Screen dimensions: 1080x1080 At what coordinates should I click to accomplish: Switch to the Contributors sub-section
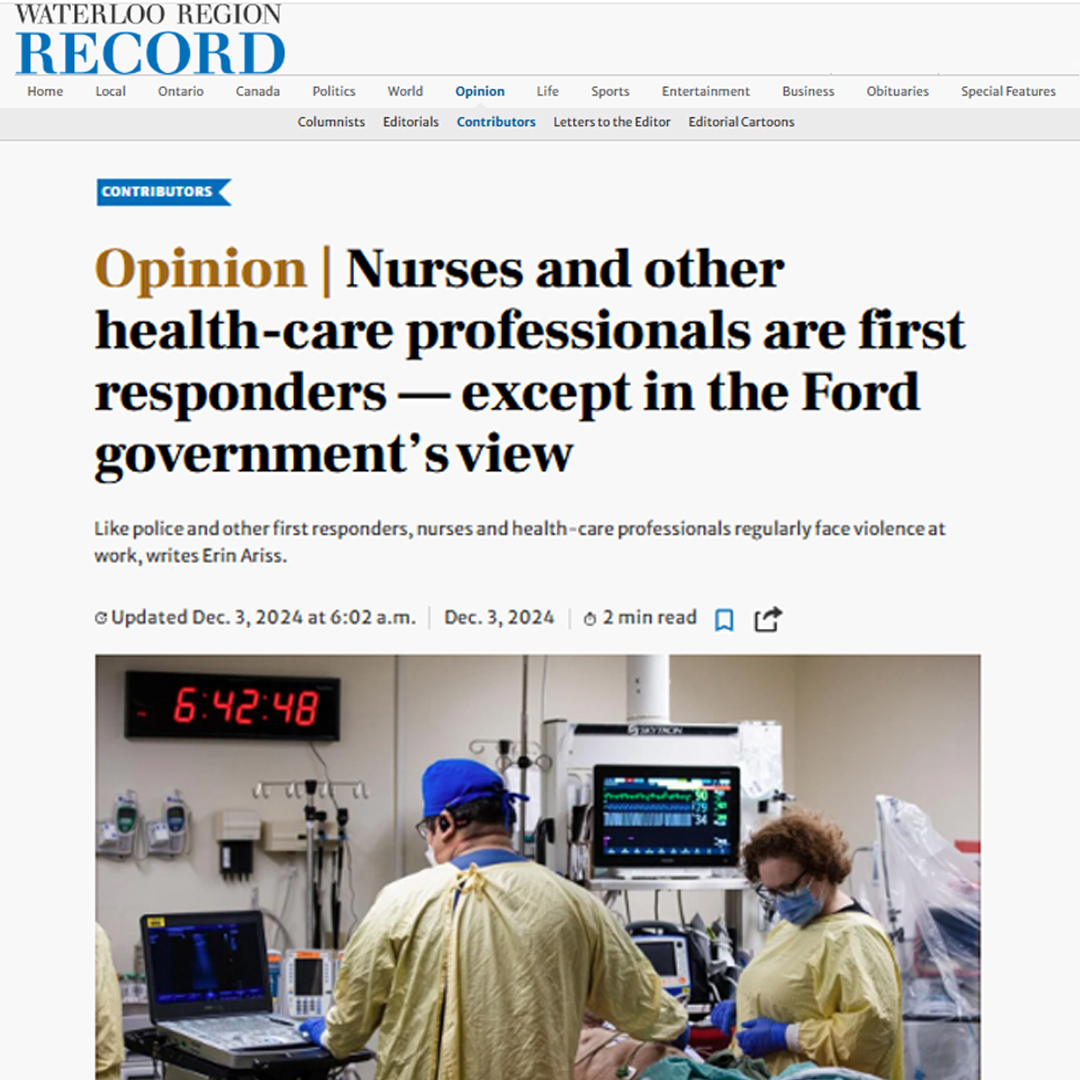click(x=496, y=122)
